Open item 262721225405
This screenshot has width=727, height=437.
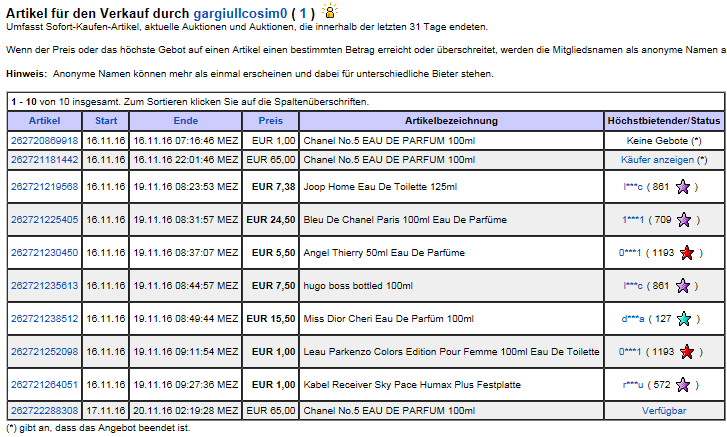point(45,220)
